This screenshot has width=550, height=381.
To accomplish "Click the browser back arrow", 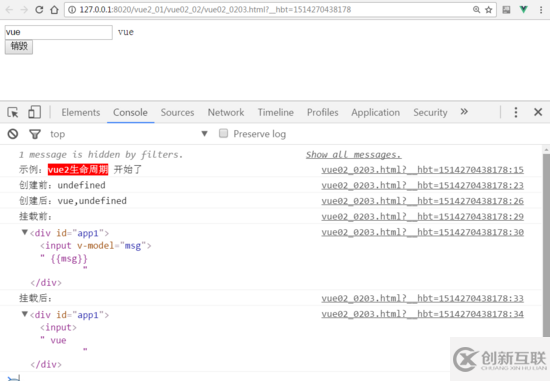I will coord(9,10).
